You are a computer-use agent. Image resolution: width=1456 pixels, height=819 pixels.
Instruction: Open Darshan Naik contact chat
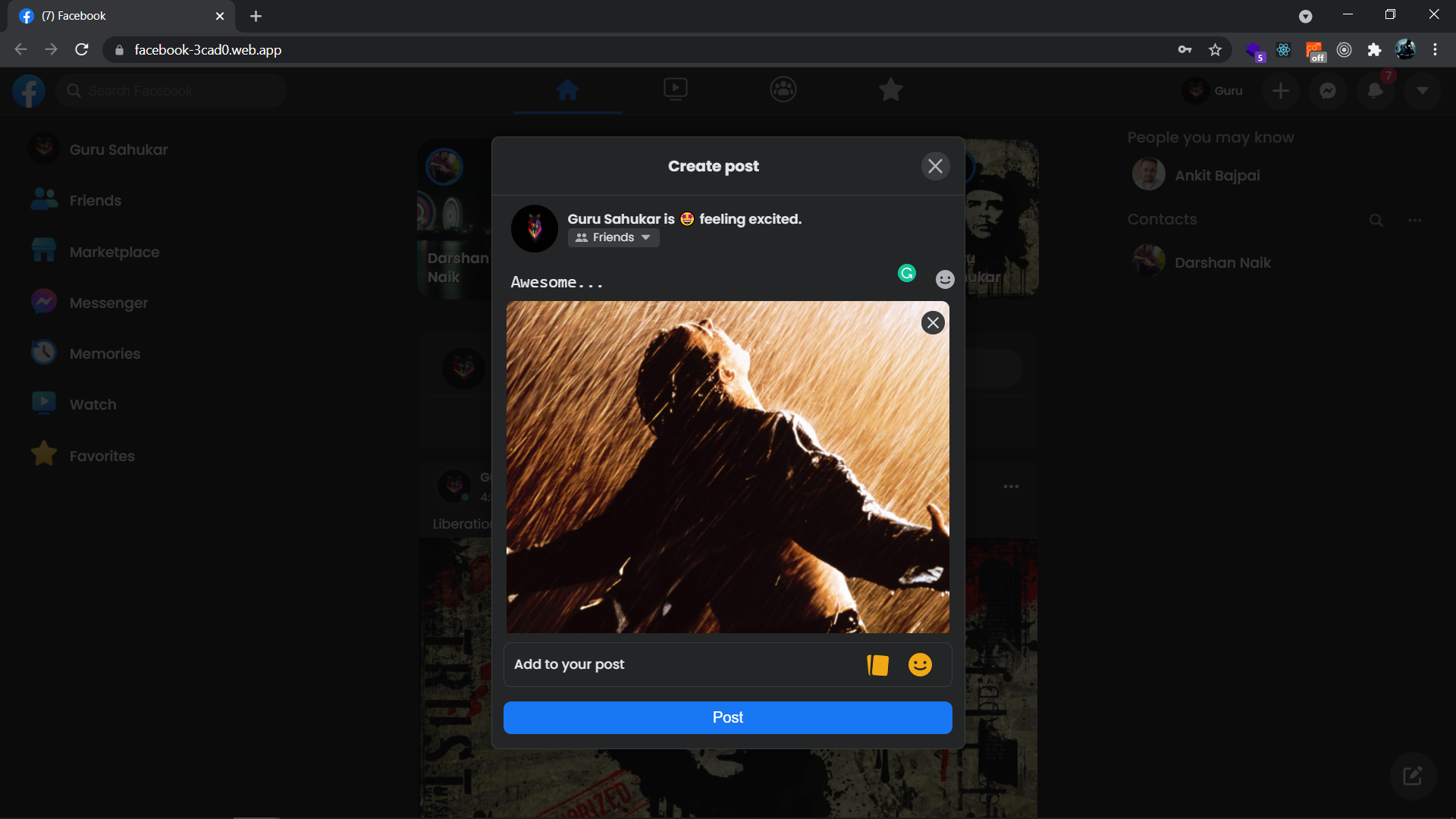[1202, 262]
